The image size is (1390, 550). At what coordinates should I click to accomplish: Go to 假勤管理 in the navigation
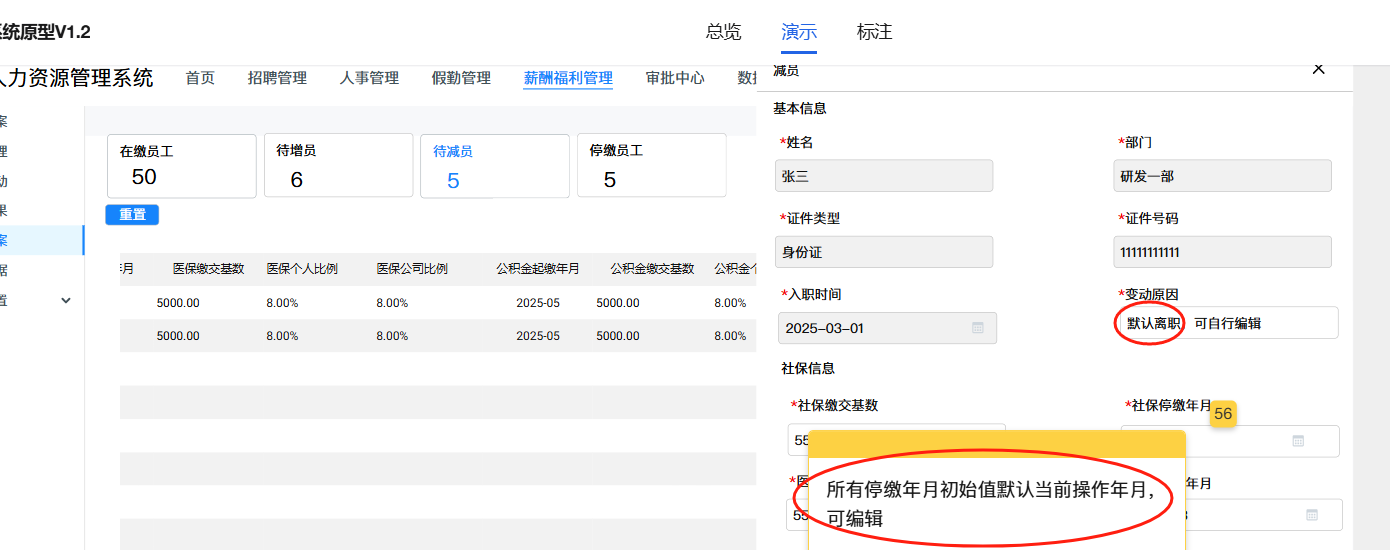click(x=461, y=78)
